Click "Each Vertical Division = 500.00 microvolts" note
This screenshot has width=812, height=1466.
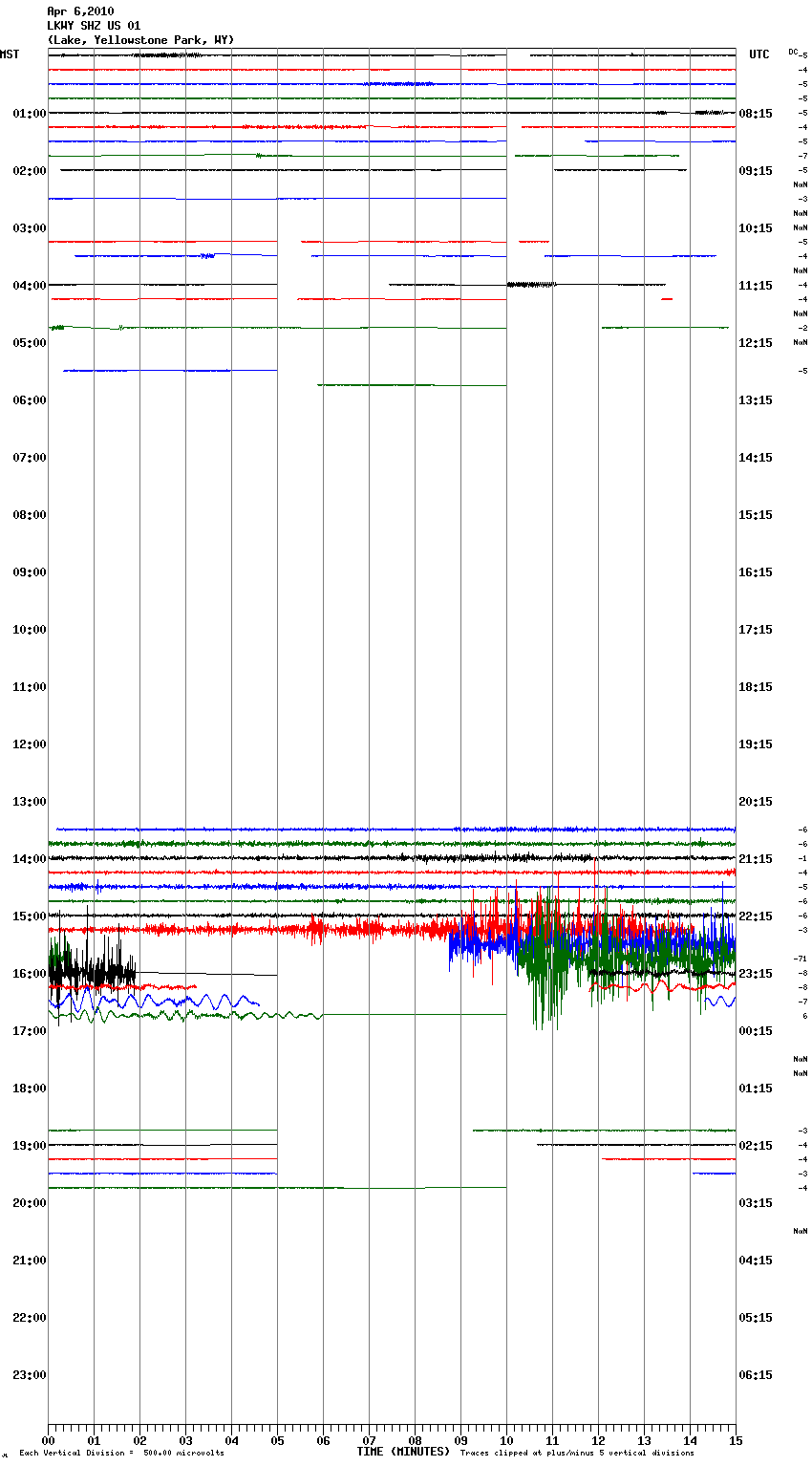pyautogui.click(x=122, y=1454)
